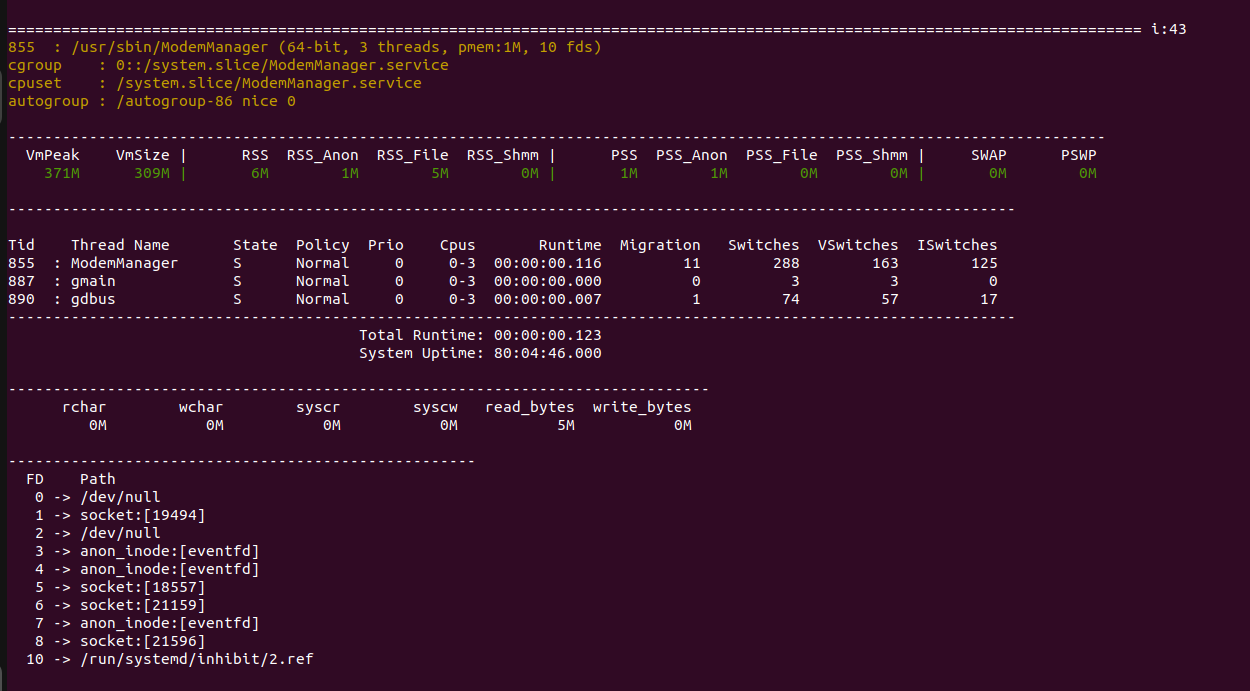The image size is (1250, 691).
Task: Click the cgroup path 0::/system.slice/ModemManager.service
Action: [x=282, y=65]
